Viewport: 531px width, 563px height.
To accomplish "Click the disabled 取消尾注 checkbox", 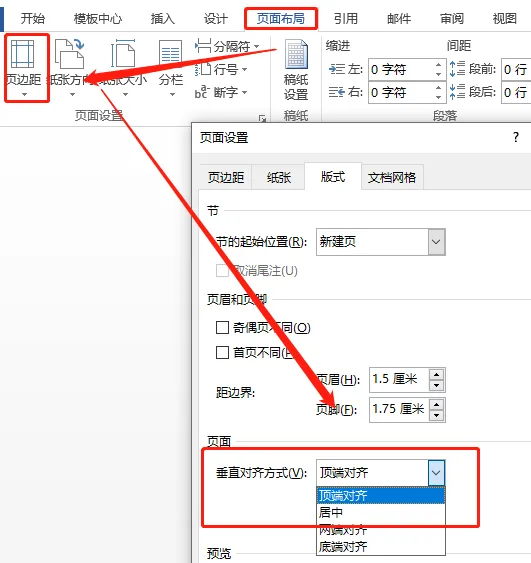I will pyautogui.click(x=222, y=270).
